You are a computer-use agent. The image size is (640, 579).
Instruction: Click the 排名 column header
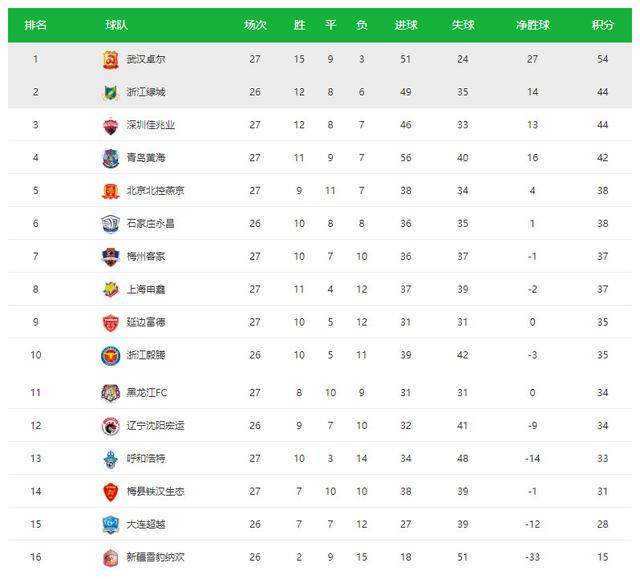pos(36,25)
